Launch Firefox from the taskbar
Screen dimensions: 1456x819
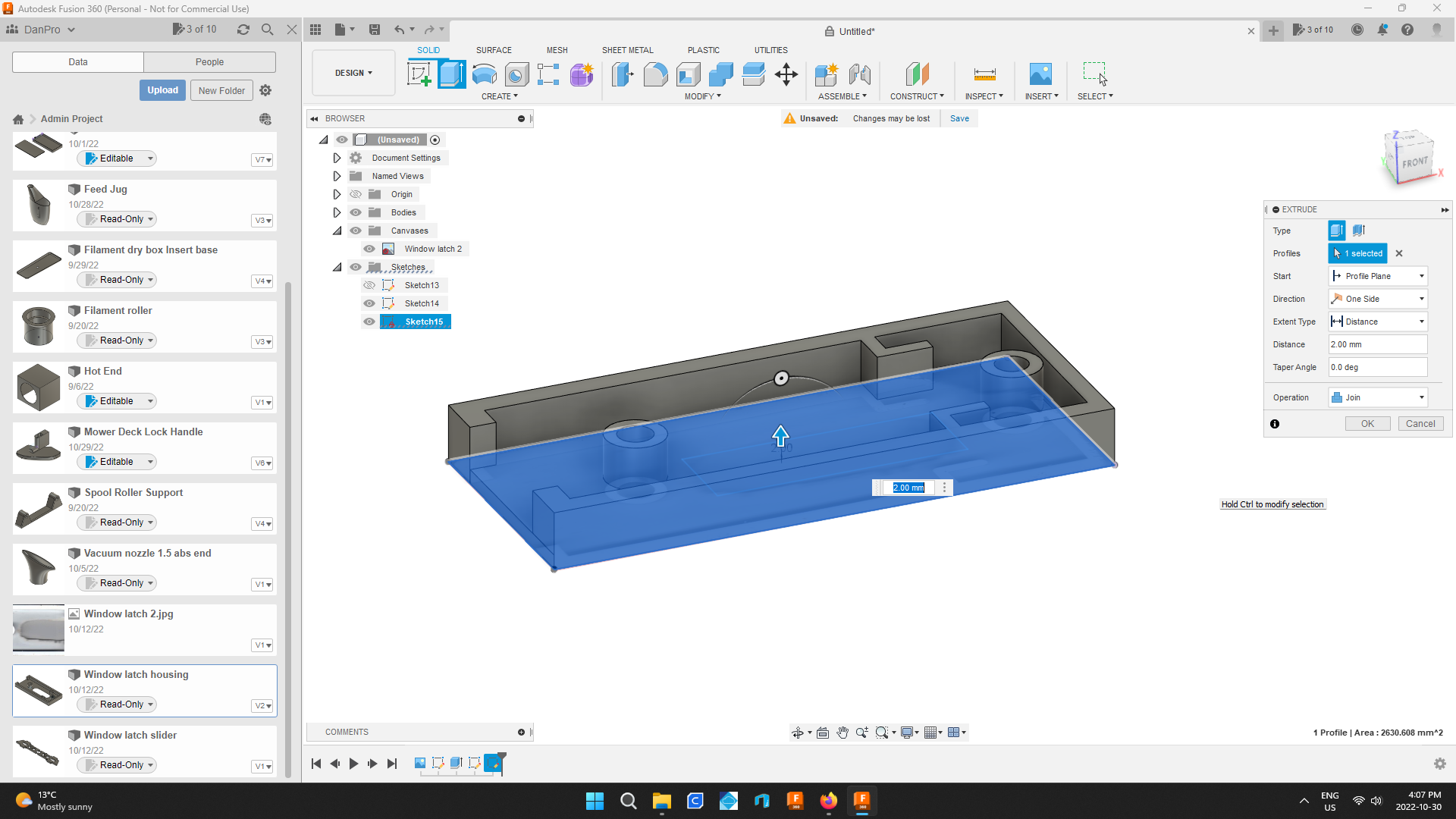pyautogui.click(x=829, y=800)
